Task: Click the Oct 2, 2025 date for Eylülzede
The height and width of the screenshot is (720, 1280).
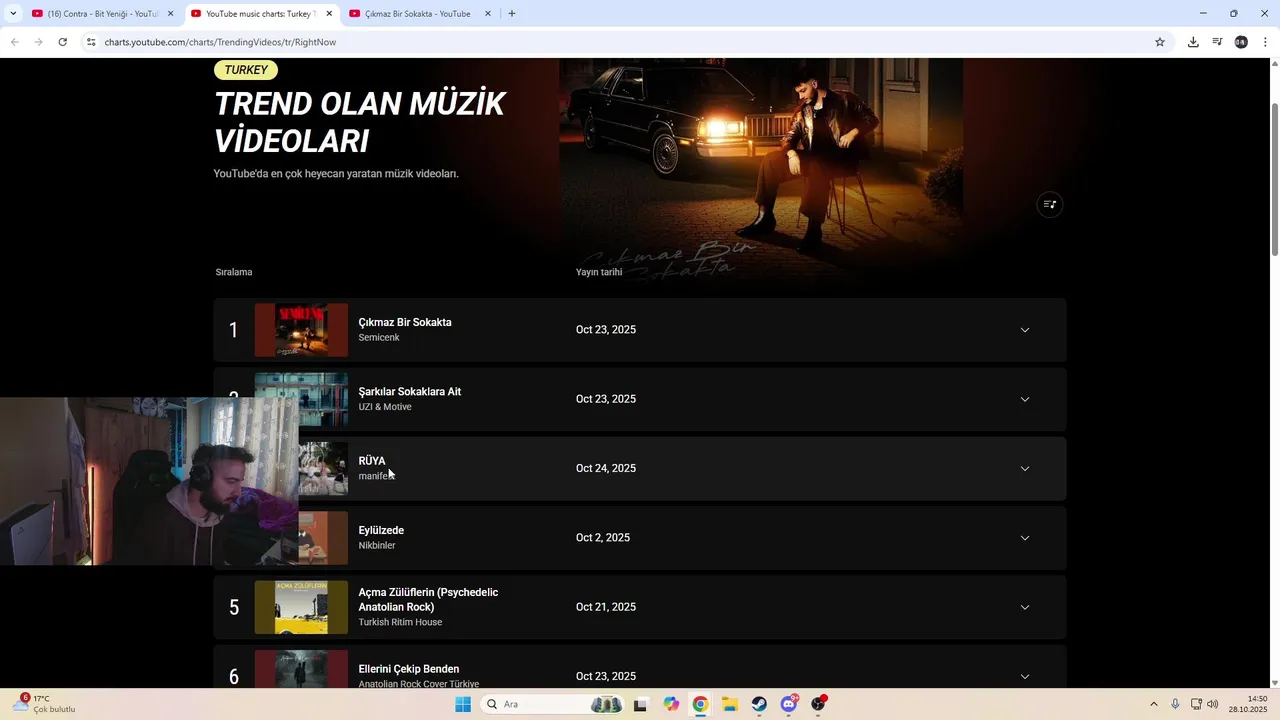Action: [x=603, y=538]
